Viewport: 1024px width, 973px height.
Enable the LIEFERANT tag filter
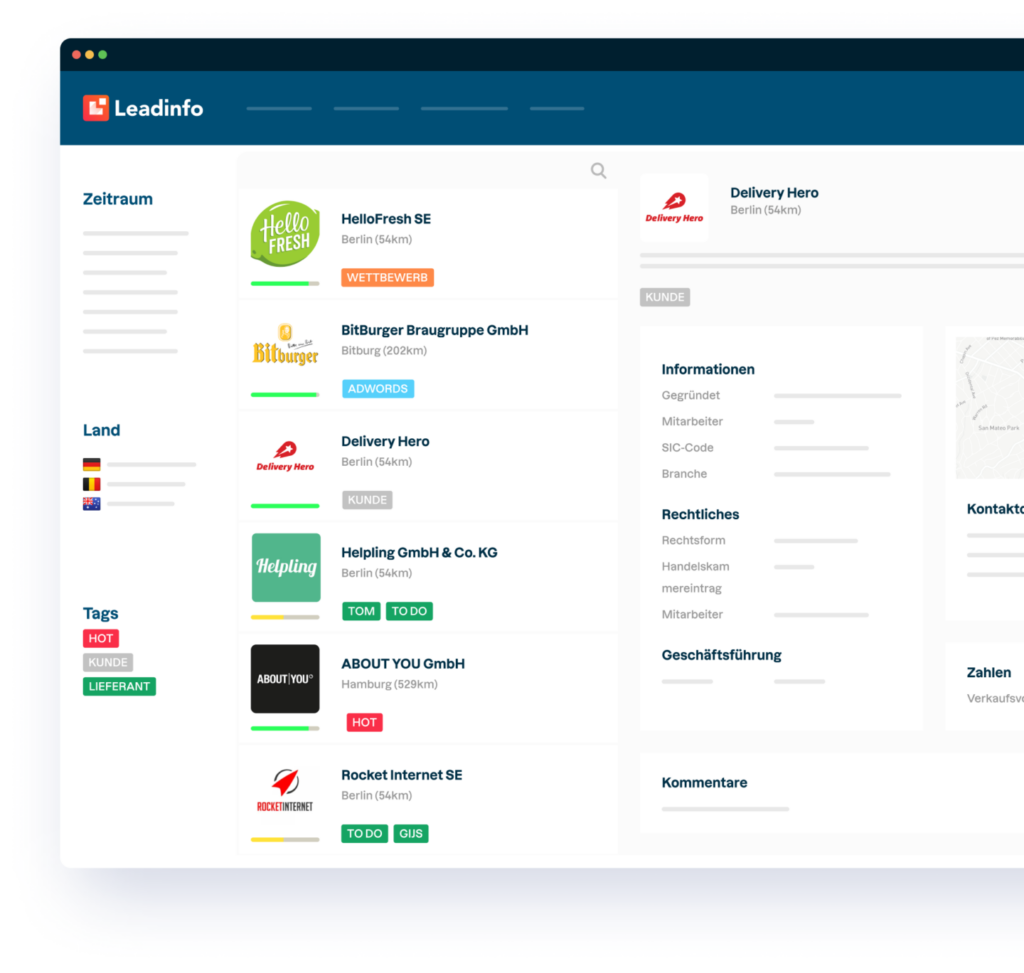coord(120,686)
